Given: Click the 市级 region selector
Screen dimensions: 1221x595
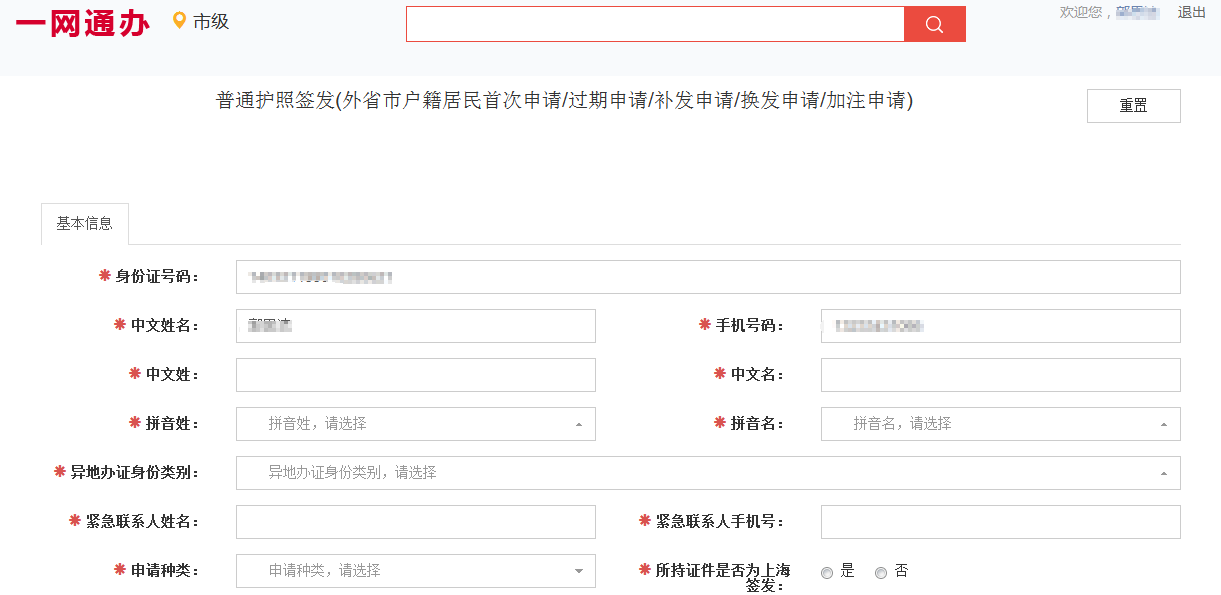Looking at the screenshot, I should tap(211, 21).
